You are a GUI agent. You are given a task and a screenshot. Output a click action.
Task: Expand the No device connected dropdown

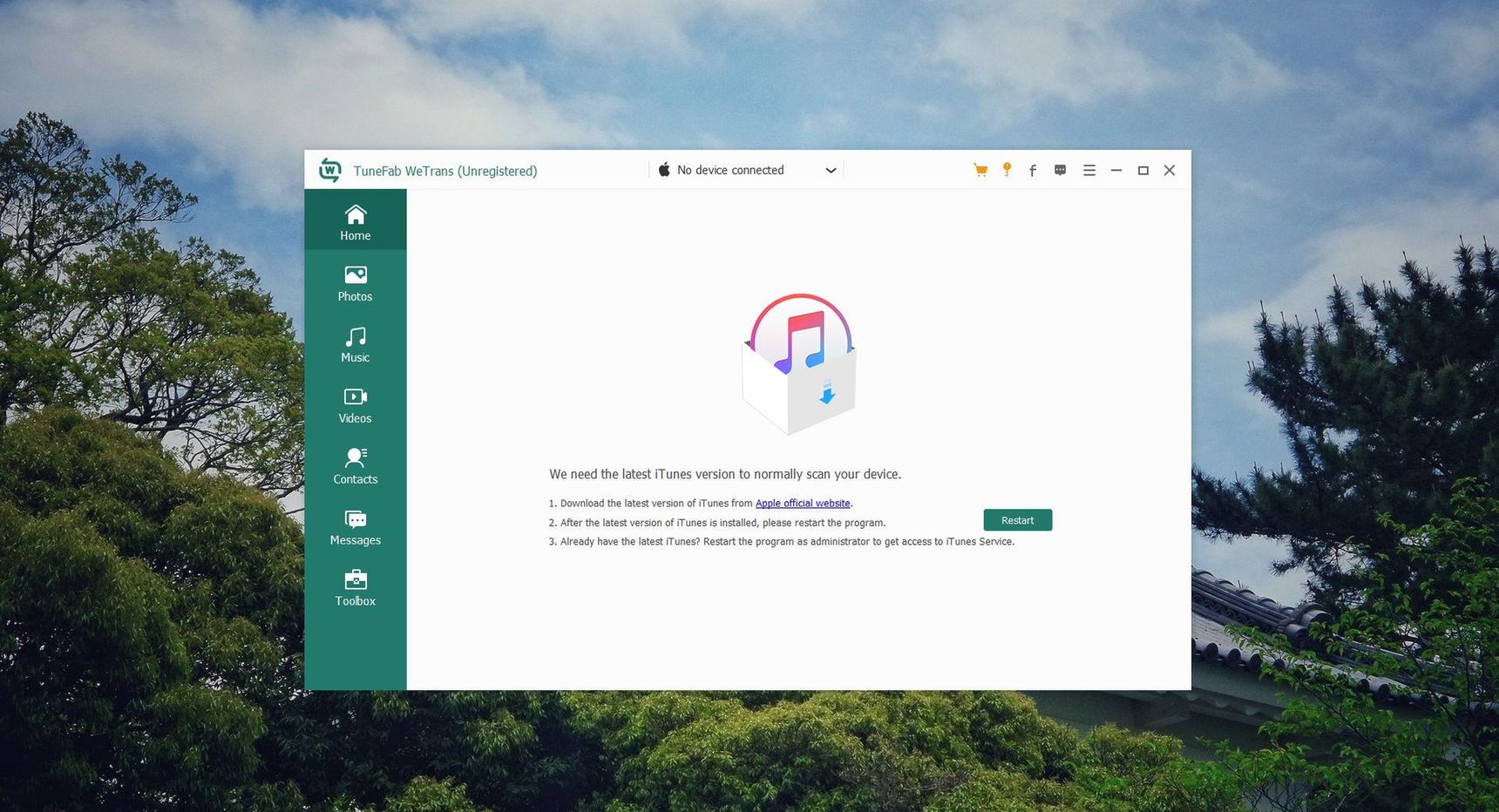click(747, 170)
